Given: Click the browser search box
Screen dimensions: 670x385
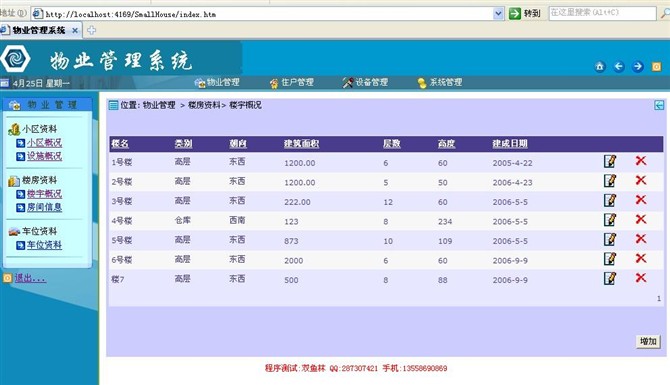Looking at the screenshot, I should click(x=602, y=13).
